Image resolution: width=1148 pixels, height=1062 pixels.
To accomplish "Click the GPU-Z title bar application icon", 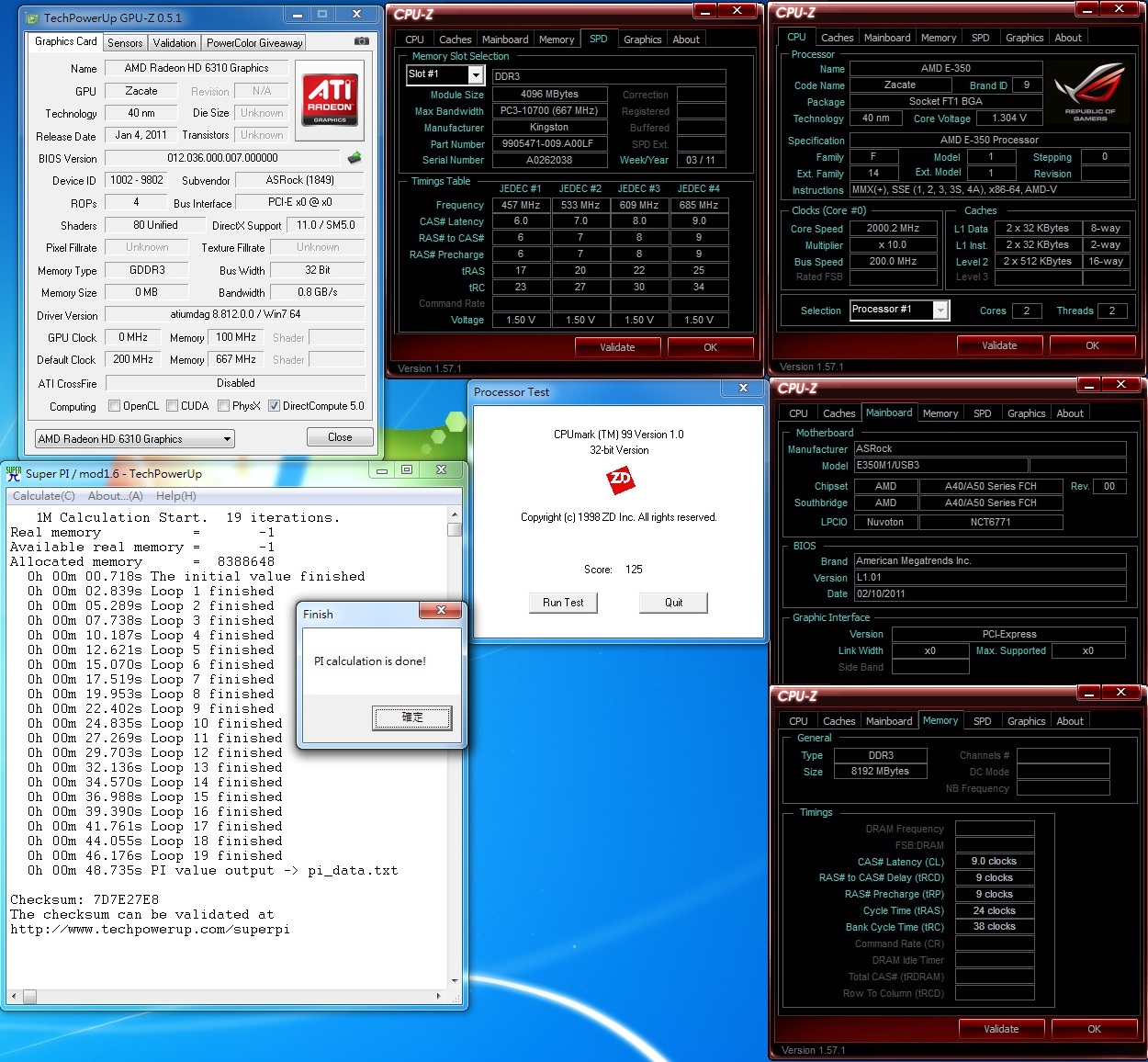I will click(33, 17).
